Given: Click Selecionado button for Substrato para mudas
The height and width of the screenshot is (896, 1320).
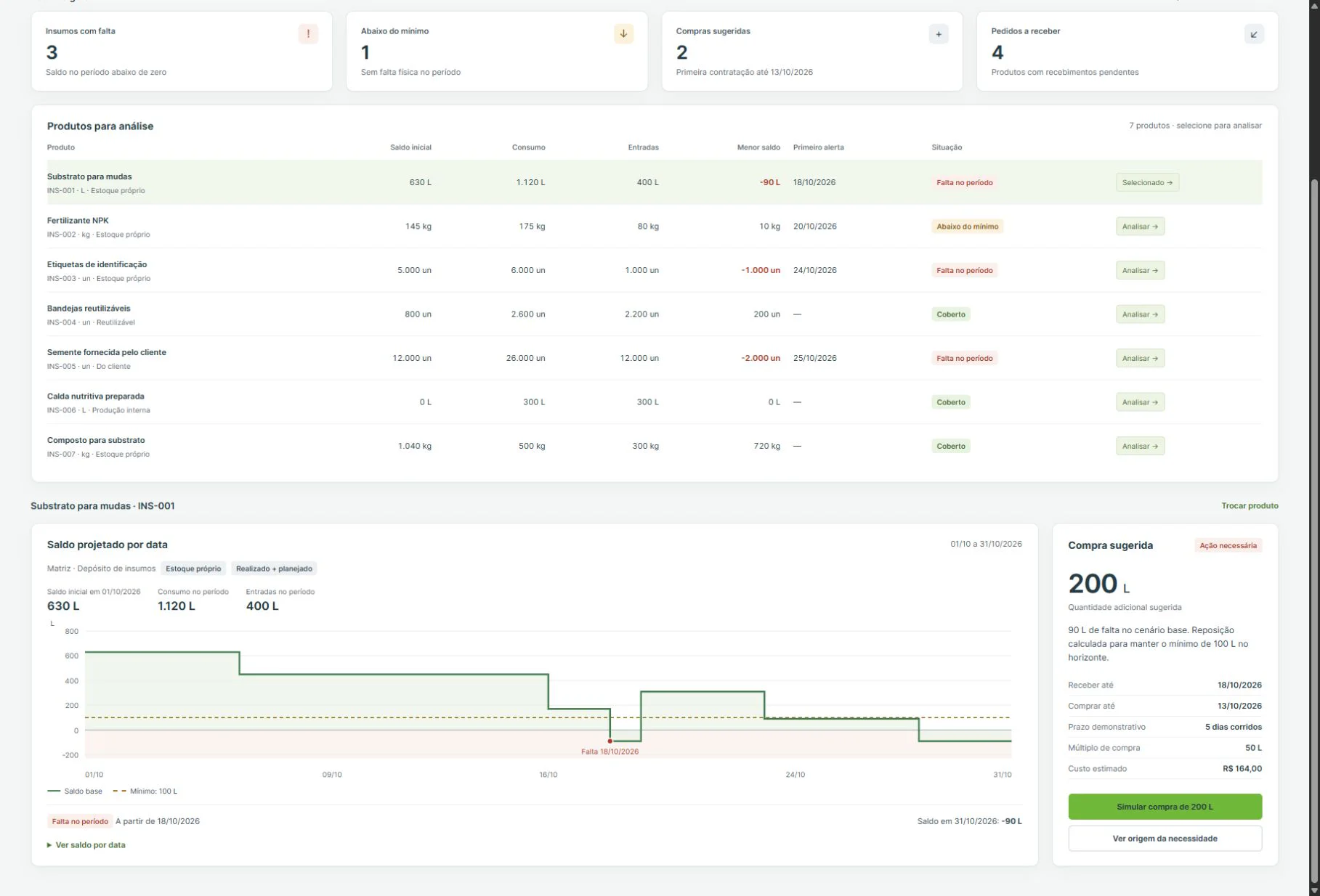Looking at the screenshot, I should click(x=1147, y=182).
